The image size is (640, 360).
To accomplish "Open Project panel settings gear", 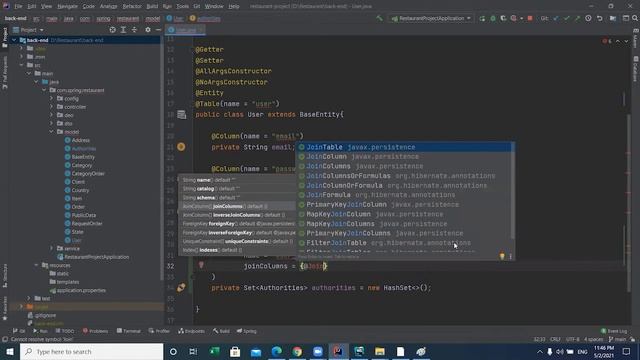I will [x=148, y=30].
